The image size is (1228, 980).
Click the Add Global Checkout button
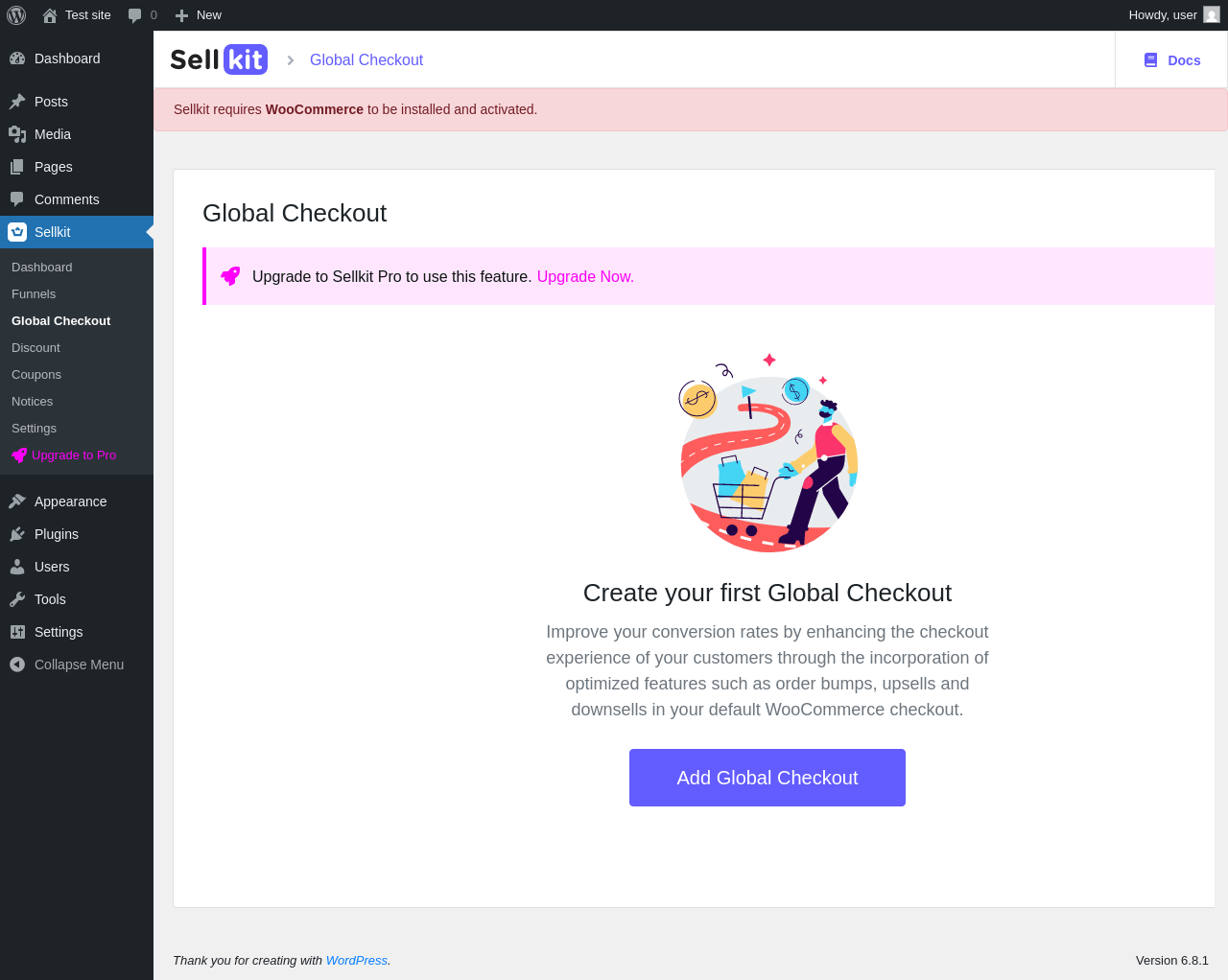767,778
